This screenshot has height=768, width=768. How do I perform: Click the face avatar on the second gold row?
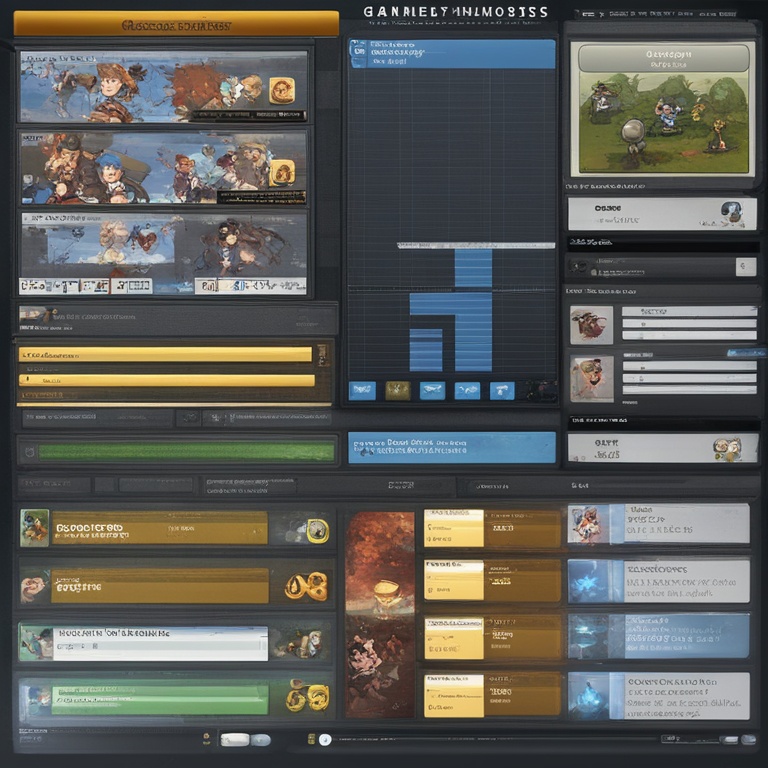(x=35, y=586)
